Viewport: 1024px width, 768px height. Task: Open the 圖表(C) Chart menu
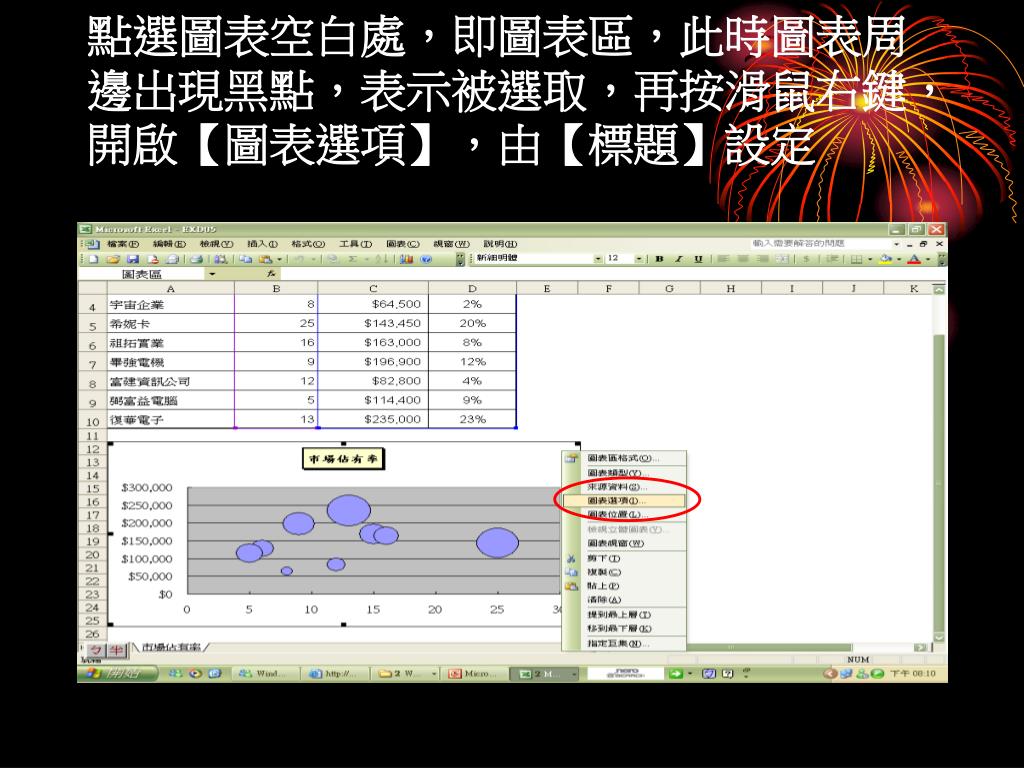403,244
